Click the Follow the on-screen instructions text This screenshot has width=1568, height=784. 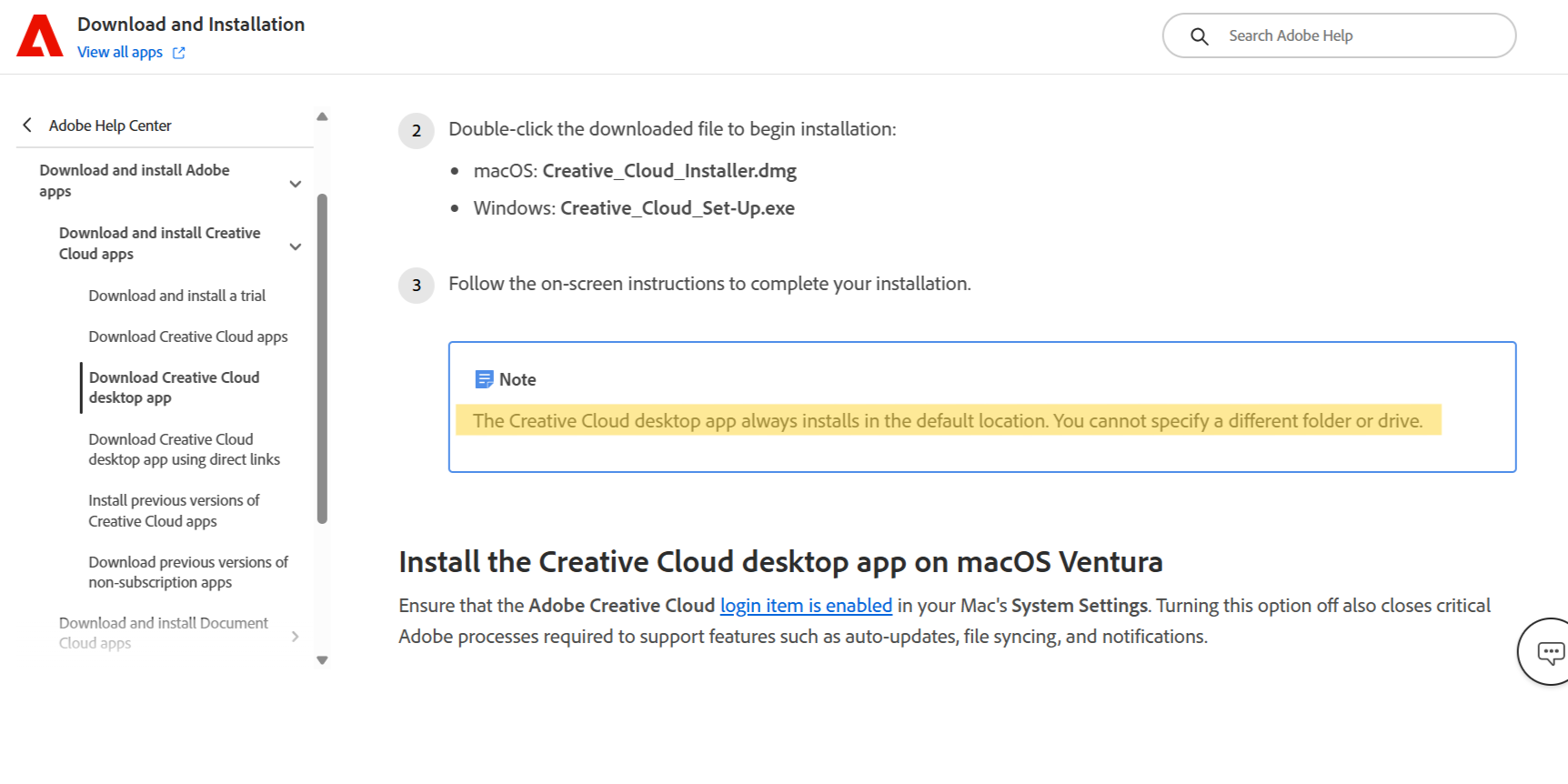pos(709,284)
